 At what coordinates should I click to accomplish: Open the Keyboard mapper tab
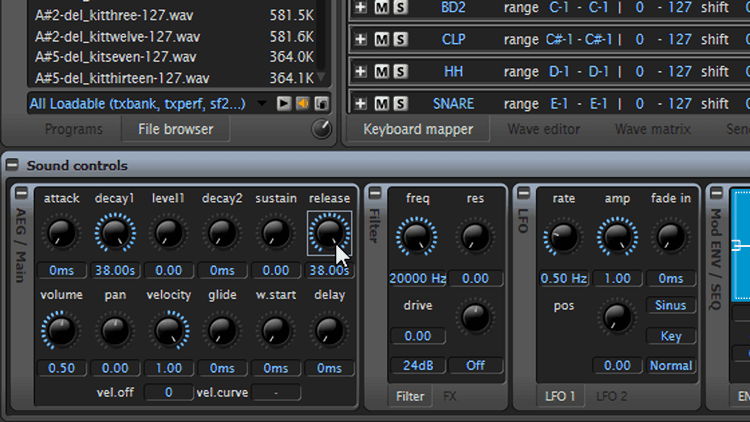(418, 129)
